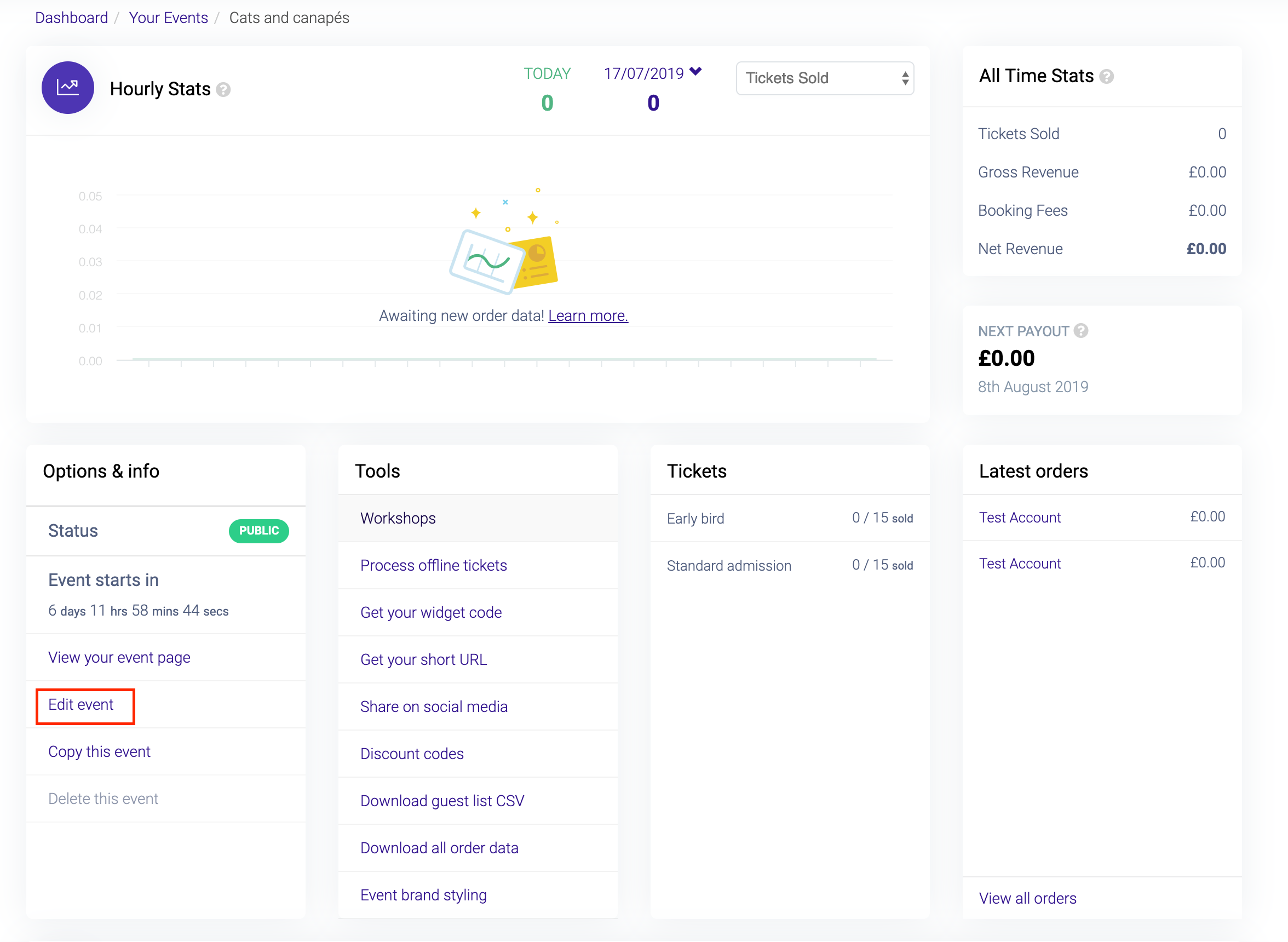Click help icon next to All Time Stats
Screen dimensions: 1288x942
(x=1106, y=77)
